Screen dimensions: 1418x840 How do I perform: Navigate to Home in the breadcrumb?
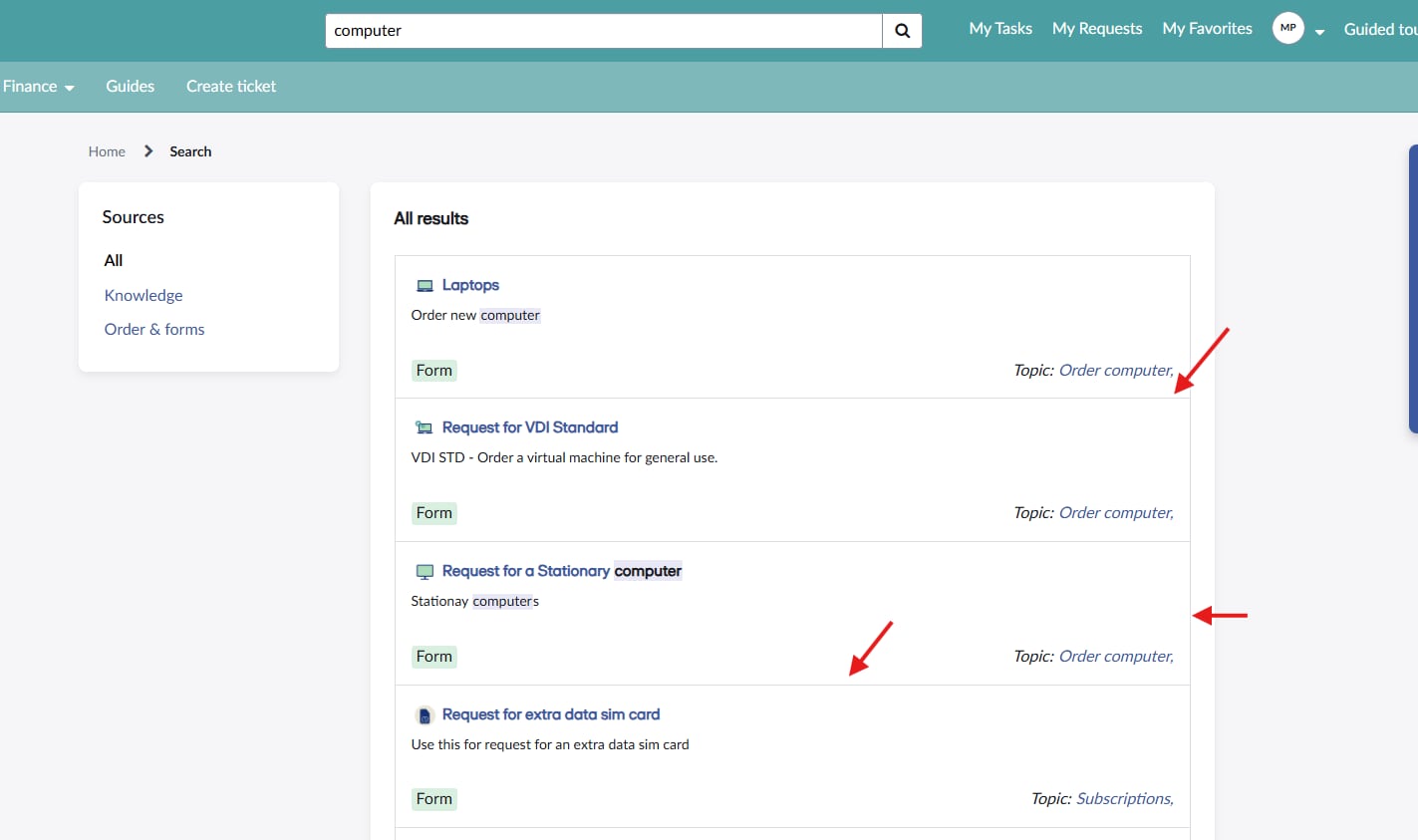(107, 151)
